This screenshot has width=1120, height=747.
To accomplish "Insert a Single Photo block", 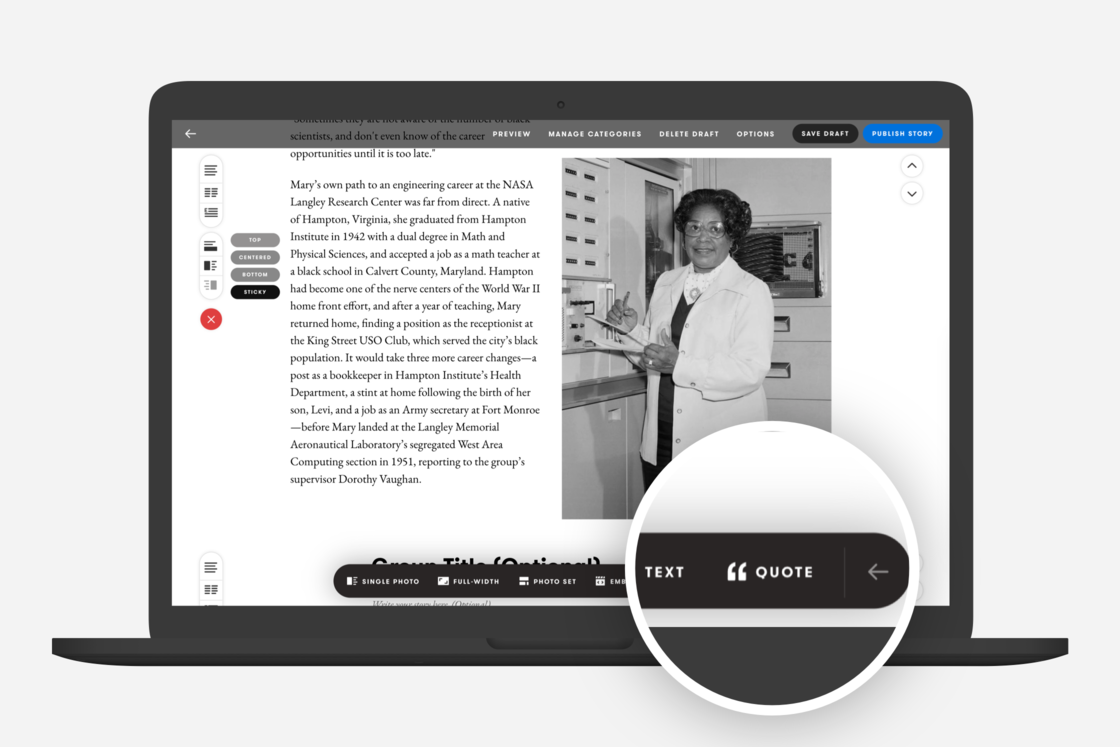I will 383,581.
